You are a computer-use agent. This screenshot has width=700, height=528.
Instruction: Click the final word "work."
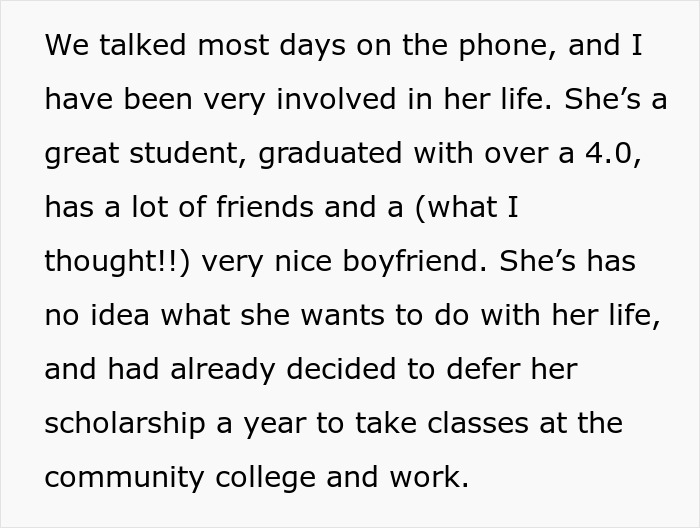click(x=429, y=477)
